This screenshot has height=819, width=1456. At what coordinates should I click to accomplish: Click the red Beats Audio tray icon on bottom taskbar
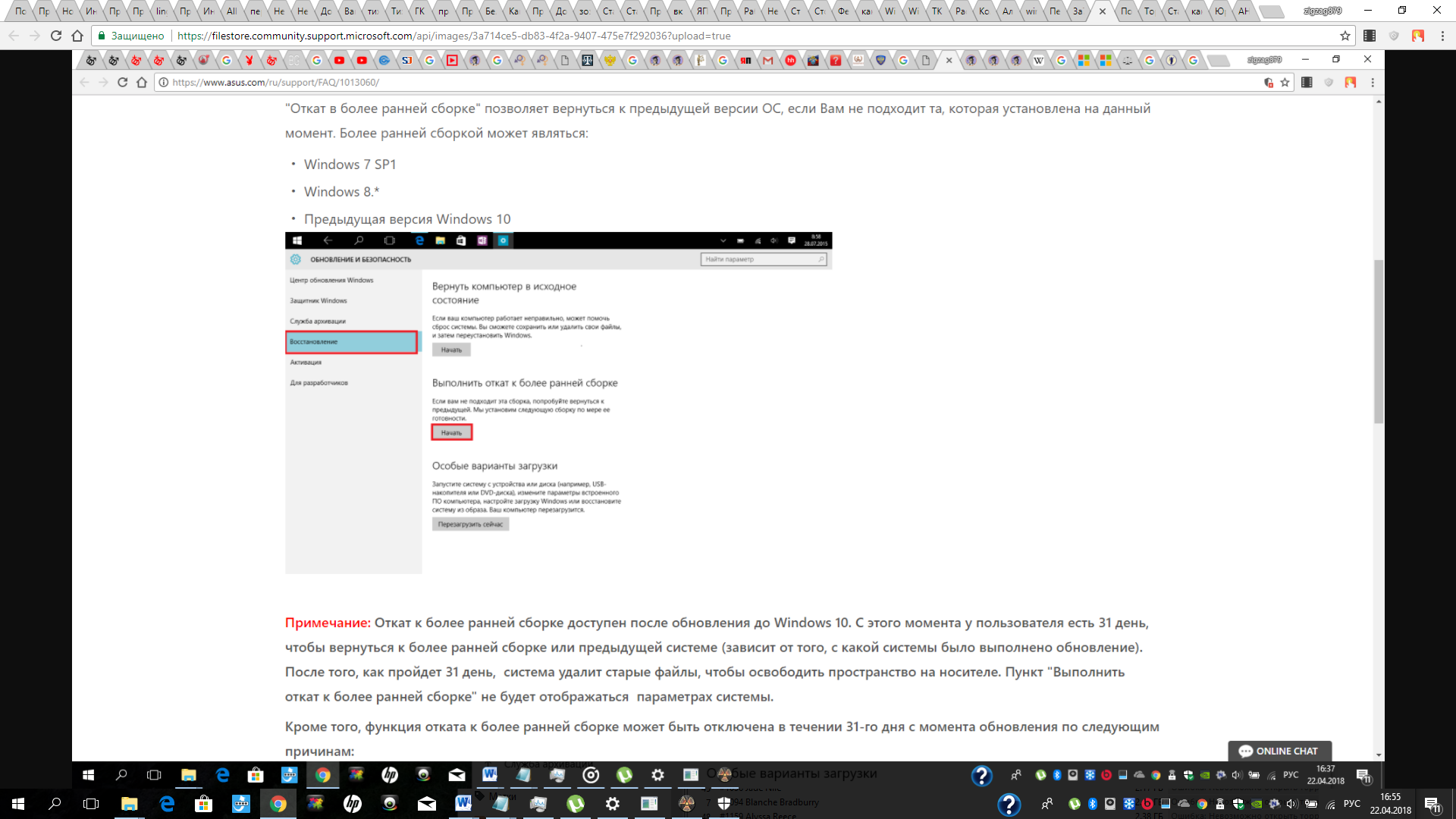click(1147, 804)
